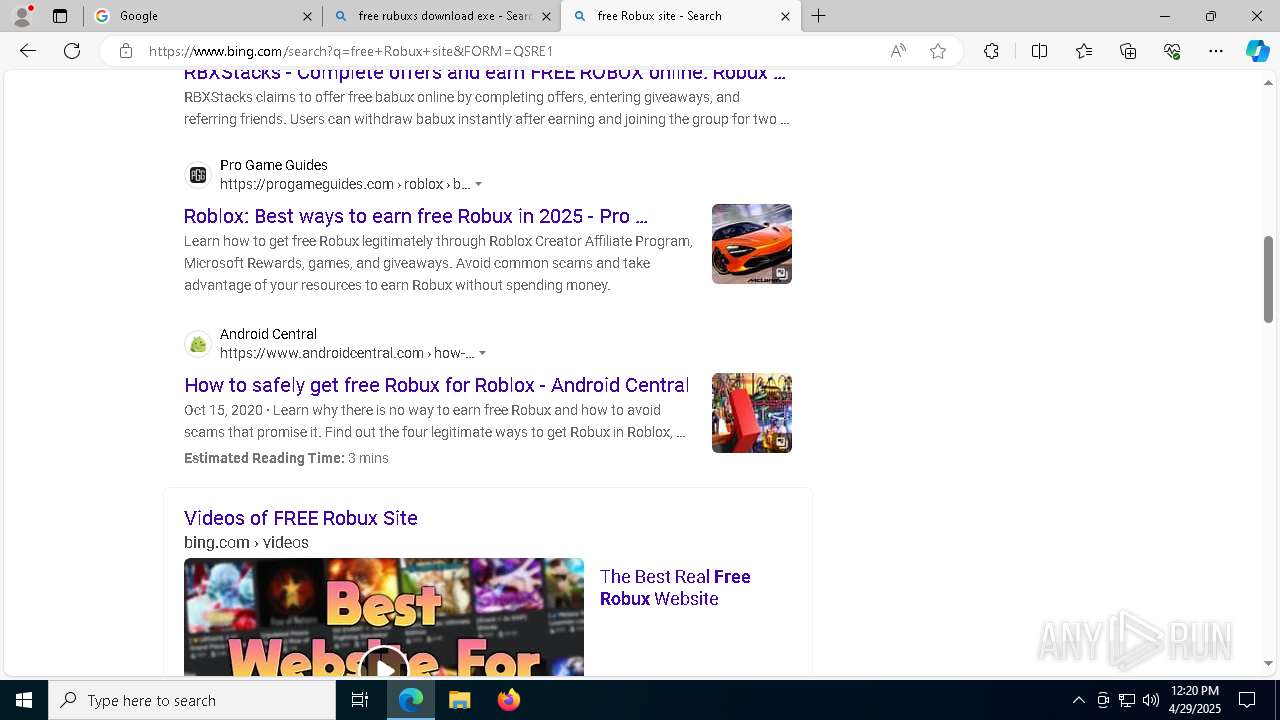
Task: Open the Windows Start menu
Action: coord(24,700)
